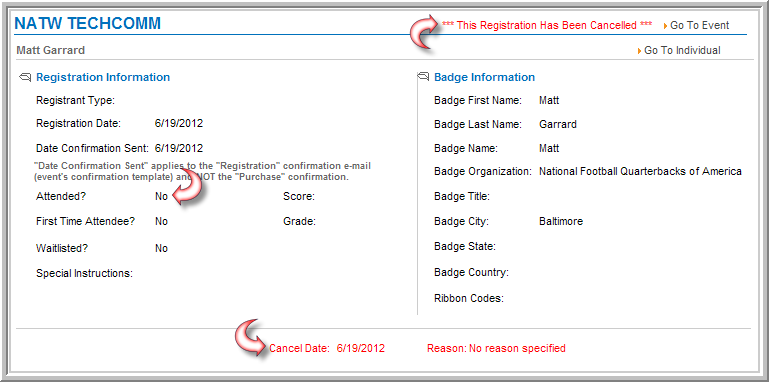
Task: Click the Badge Country label
Action: [471, 272]
